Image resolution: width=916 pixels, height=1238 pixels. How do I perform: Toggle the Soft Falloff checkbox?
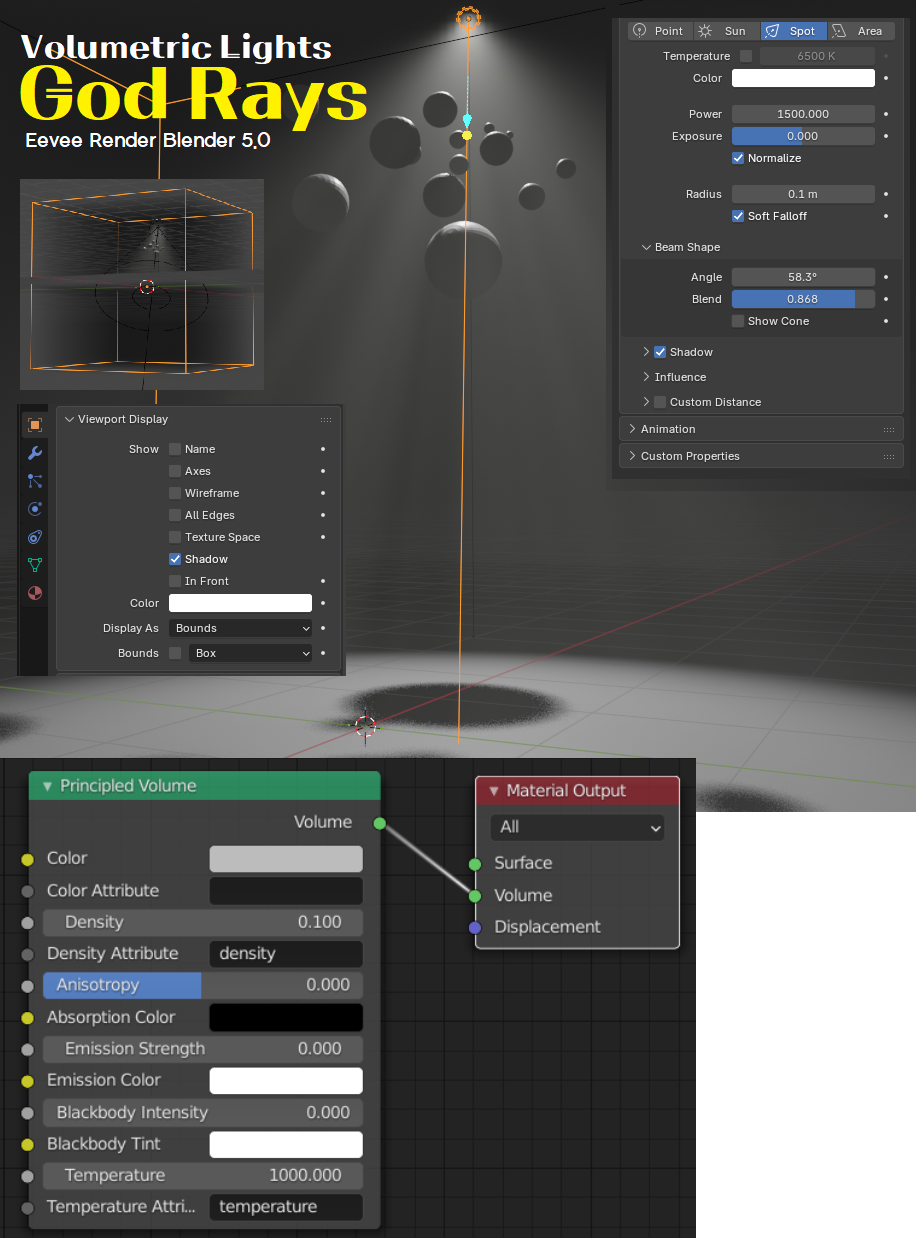click(738, 216)
